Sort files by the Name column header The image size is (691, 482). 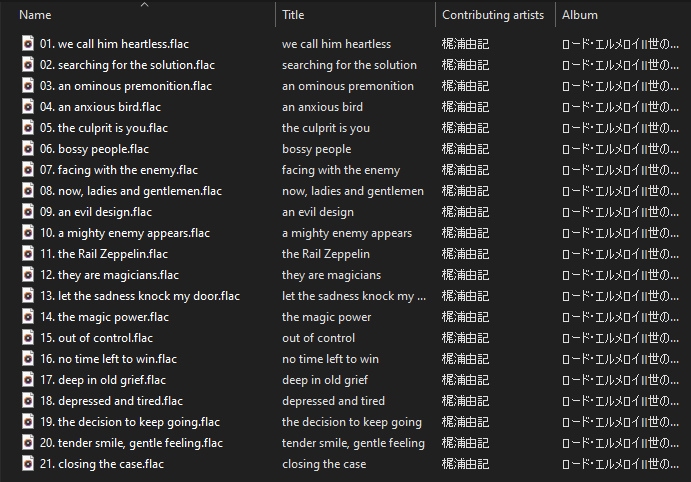point(35,15)
